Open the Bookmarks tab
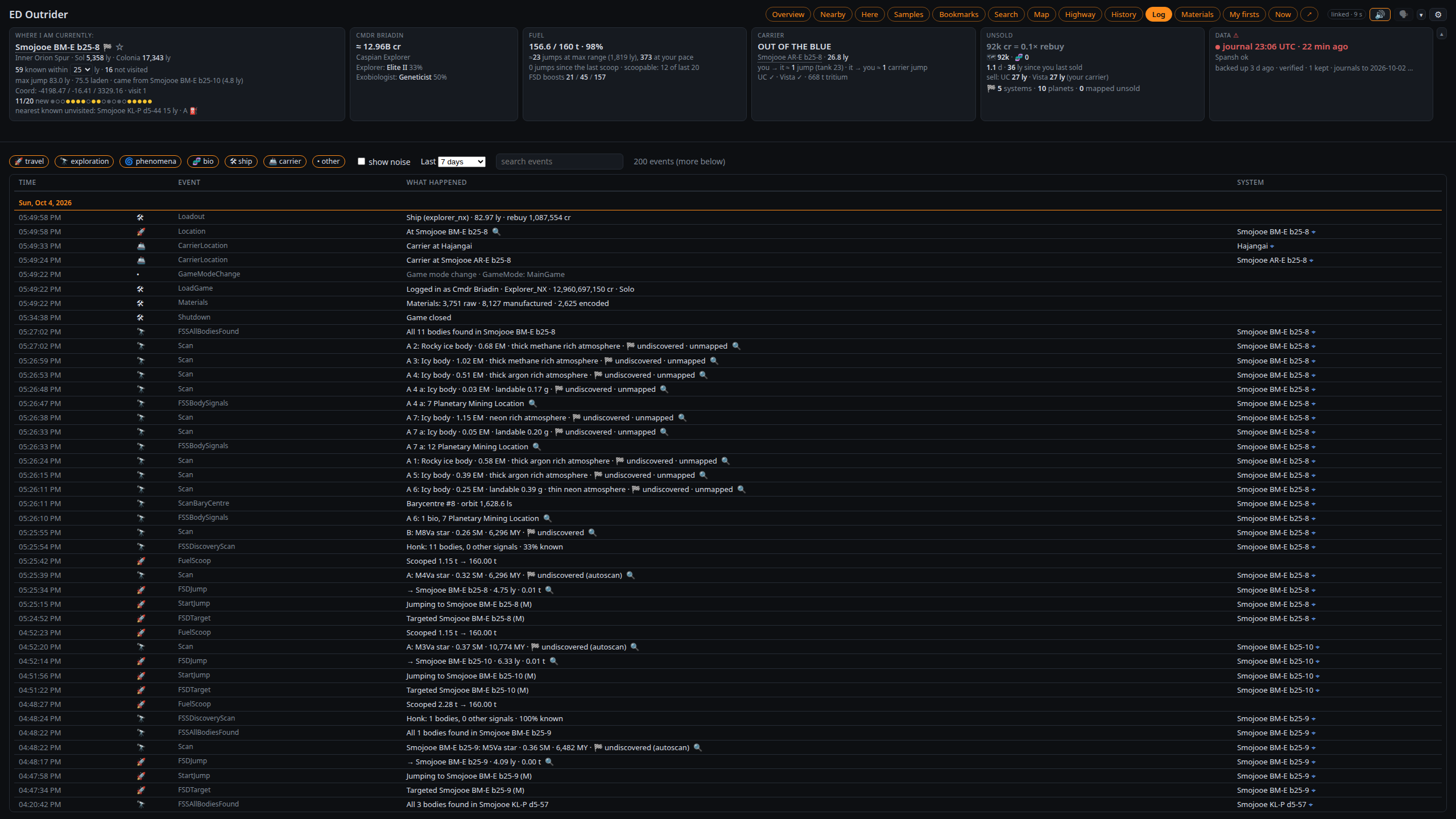 (958, 15)
